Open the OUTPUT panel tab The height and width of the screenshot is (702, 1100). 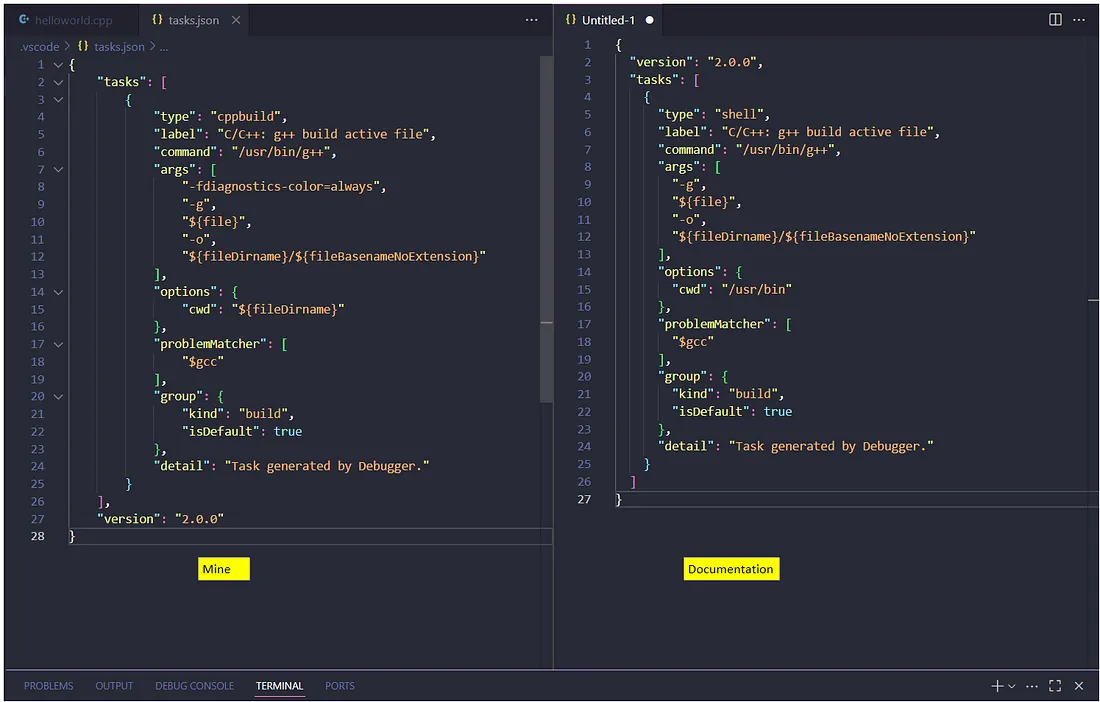pyautogui.click(x=114, y=686)
